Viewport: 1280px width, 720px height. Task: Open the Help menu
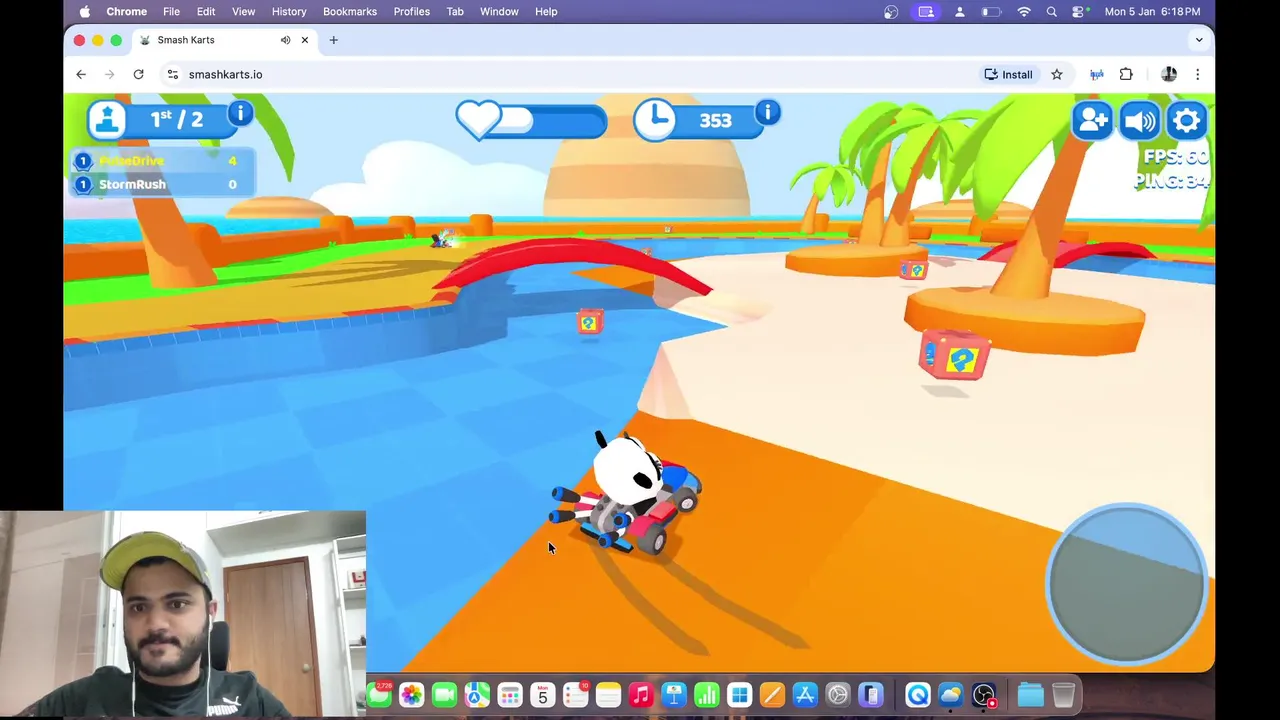click(x=546, y=11)
